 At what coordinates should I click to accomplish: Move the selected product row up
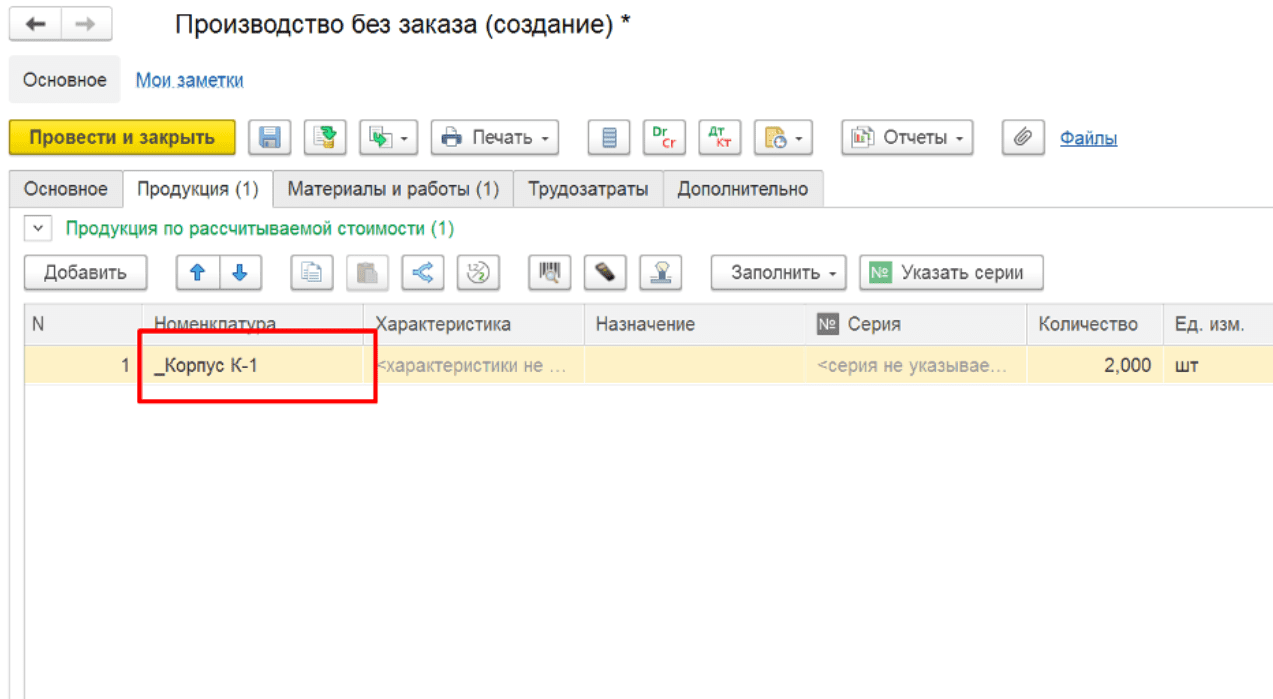point(199,272)
